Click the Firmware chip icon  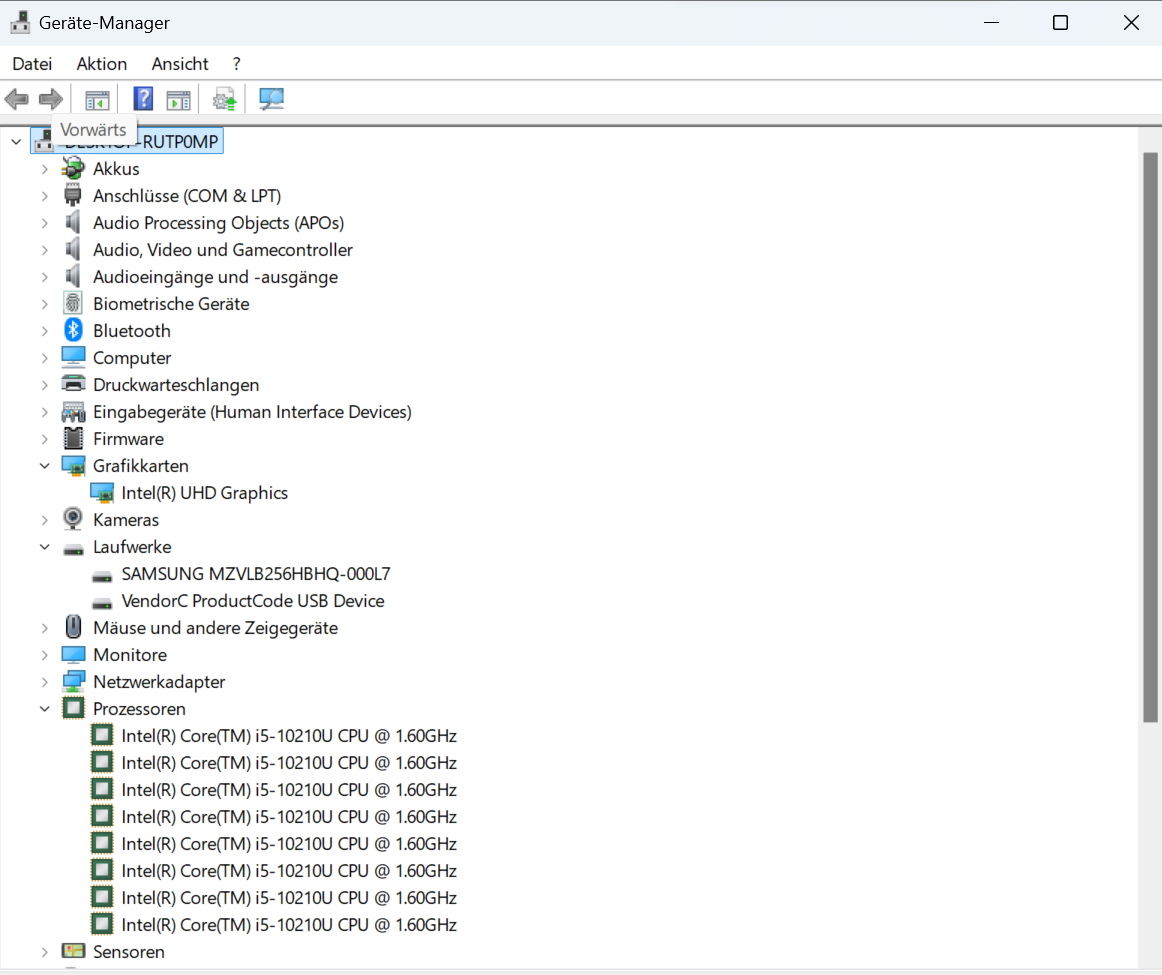click(x=73, y=439)
